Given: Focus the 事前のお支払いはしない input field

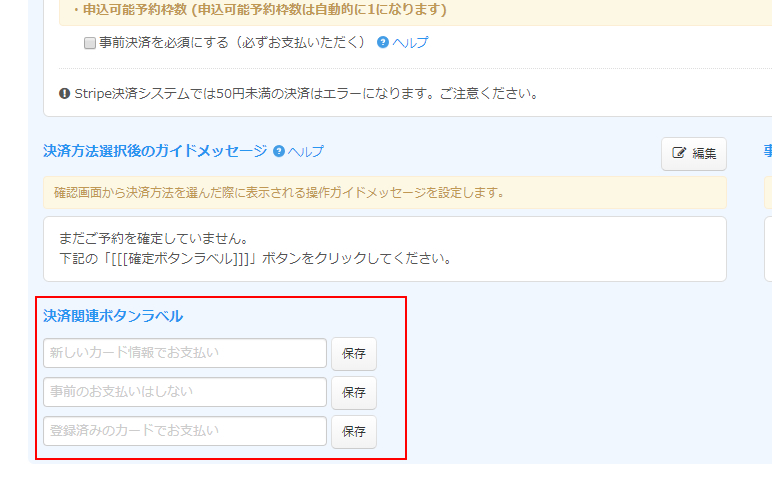Looking at the screenshot, I should (185, 392).
